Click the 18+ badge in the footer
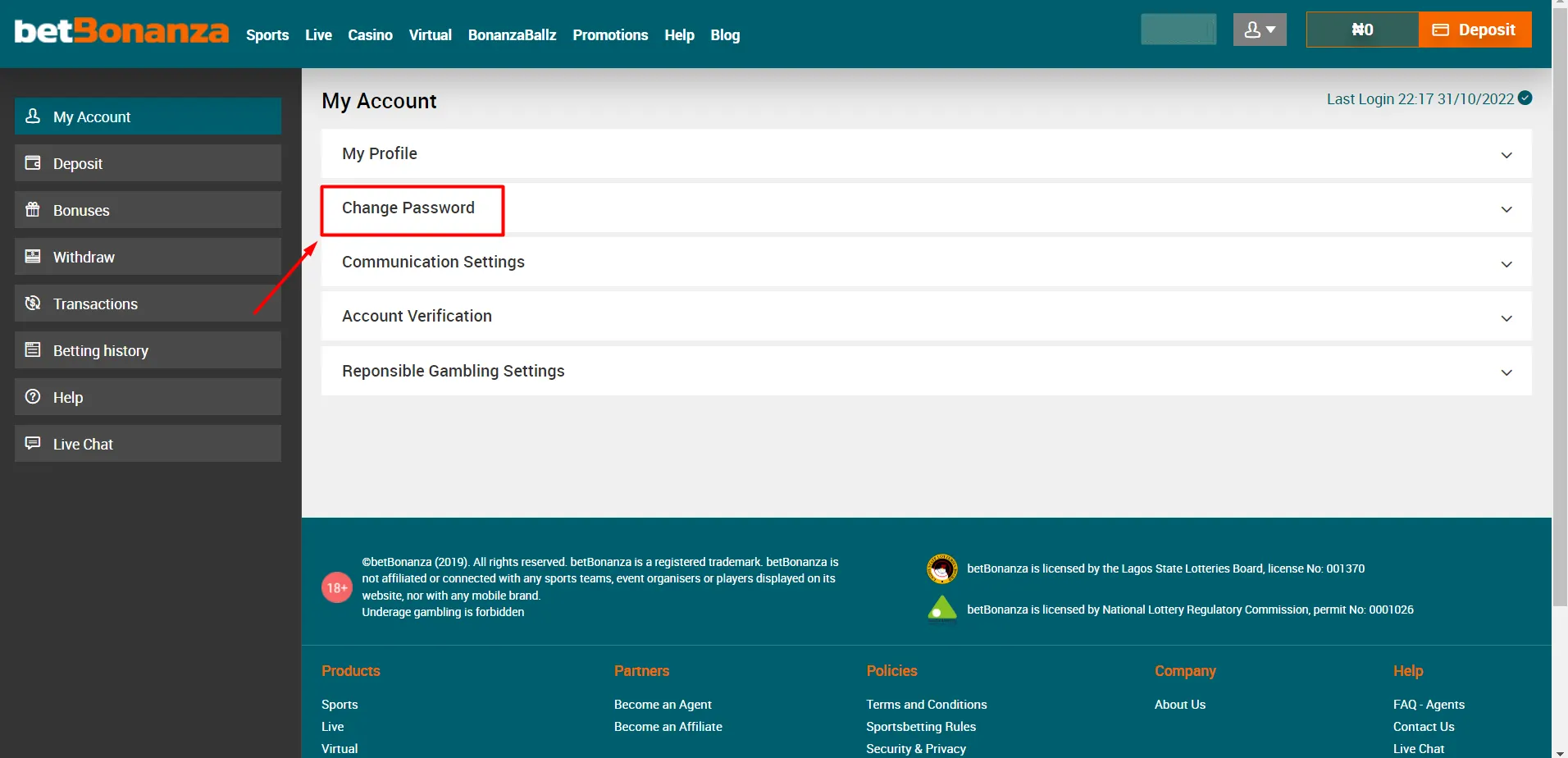Screen dimensions: 1568x758 pyautogui.click(x=336, y=587)
